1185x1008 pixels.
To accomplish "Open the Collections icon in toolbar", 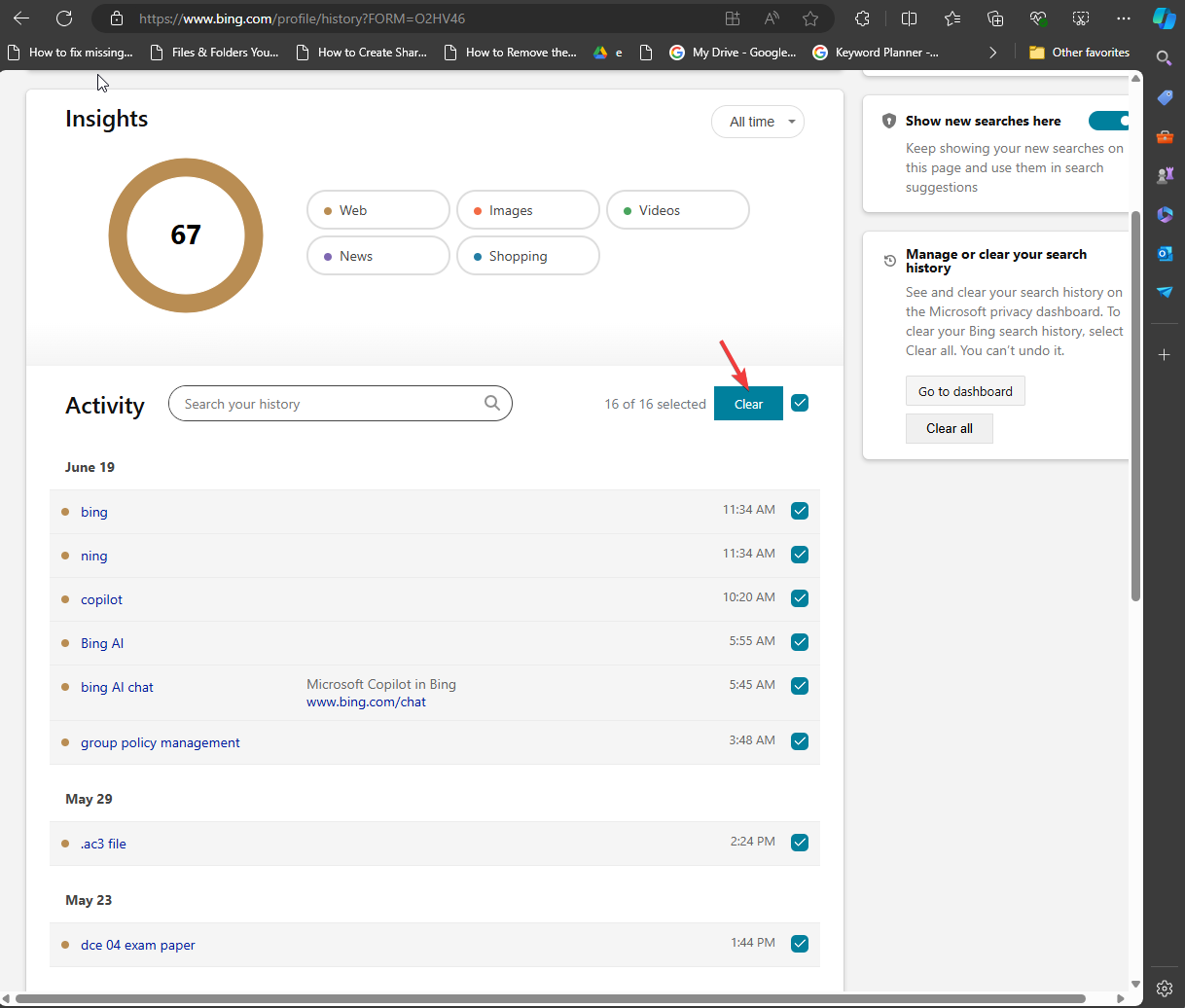I will click(995, 18).
